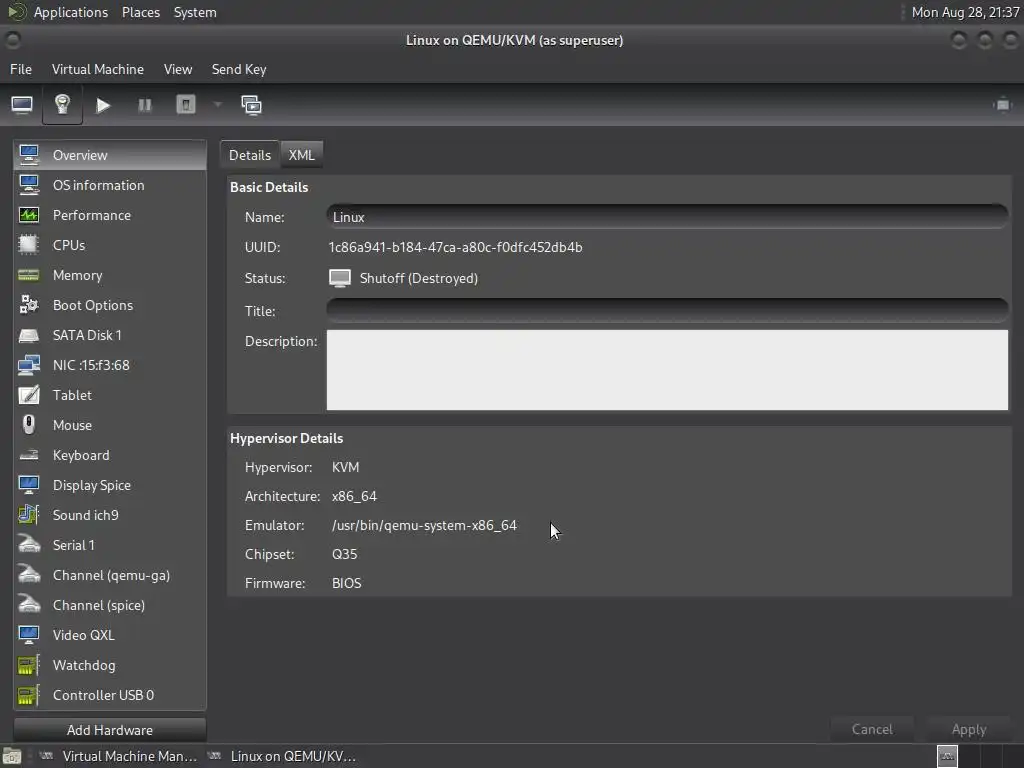
Task: Select the OS information icon
Action: (x=29, y=185)
